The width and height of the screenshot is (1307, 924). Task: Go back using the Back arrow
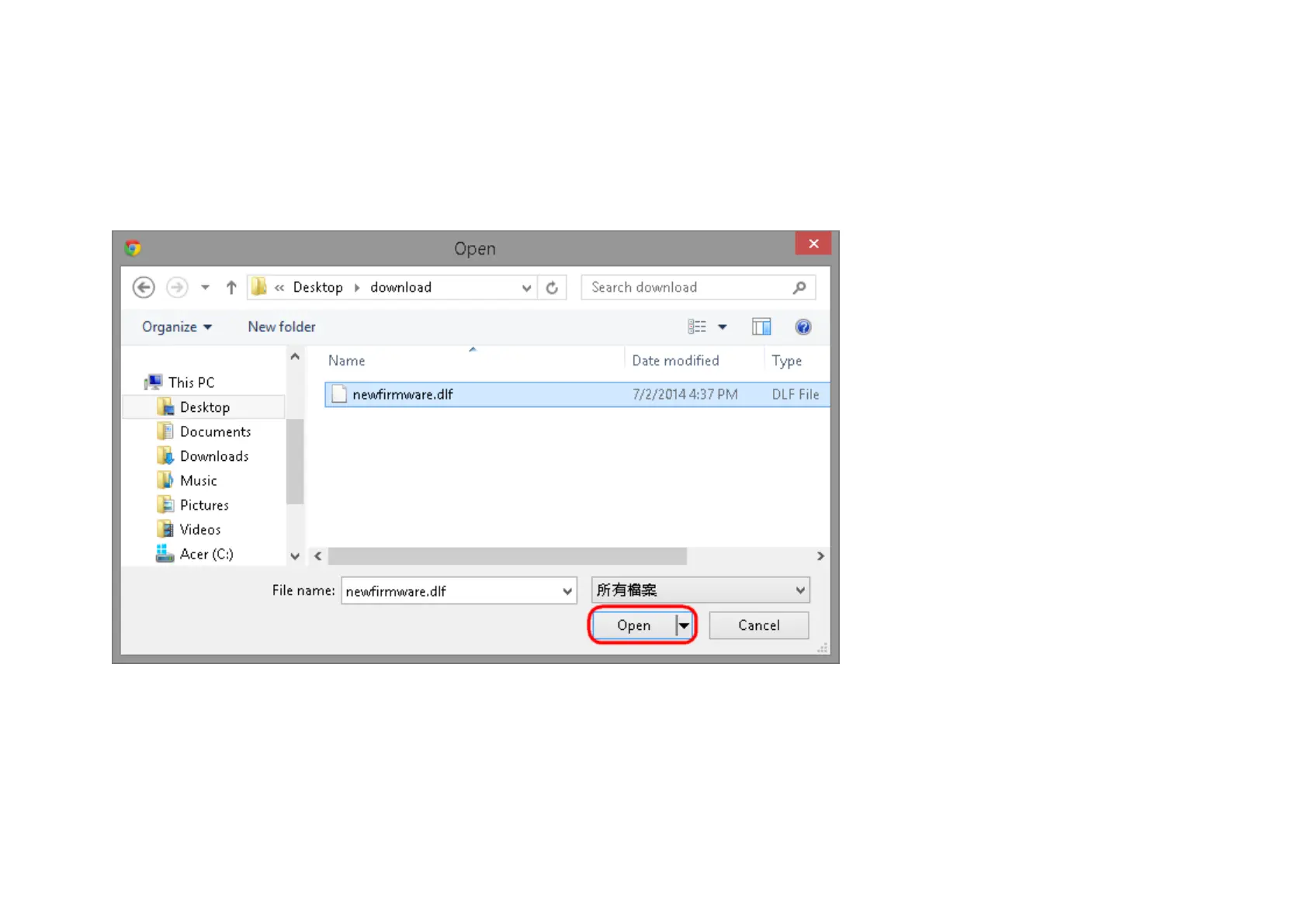144,288
